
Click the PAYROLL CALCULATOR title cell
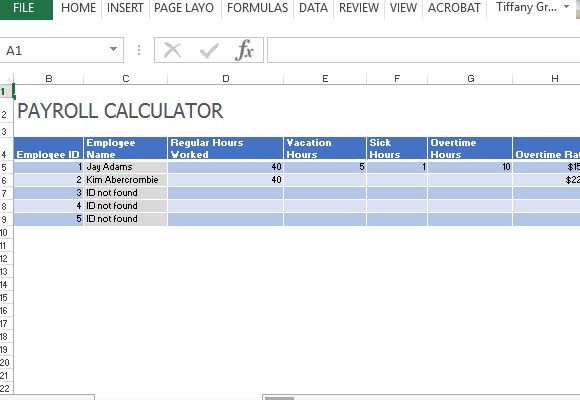click(120, 111)
